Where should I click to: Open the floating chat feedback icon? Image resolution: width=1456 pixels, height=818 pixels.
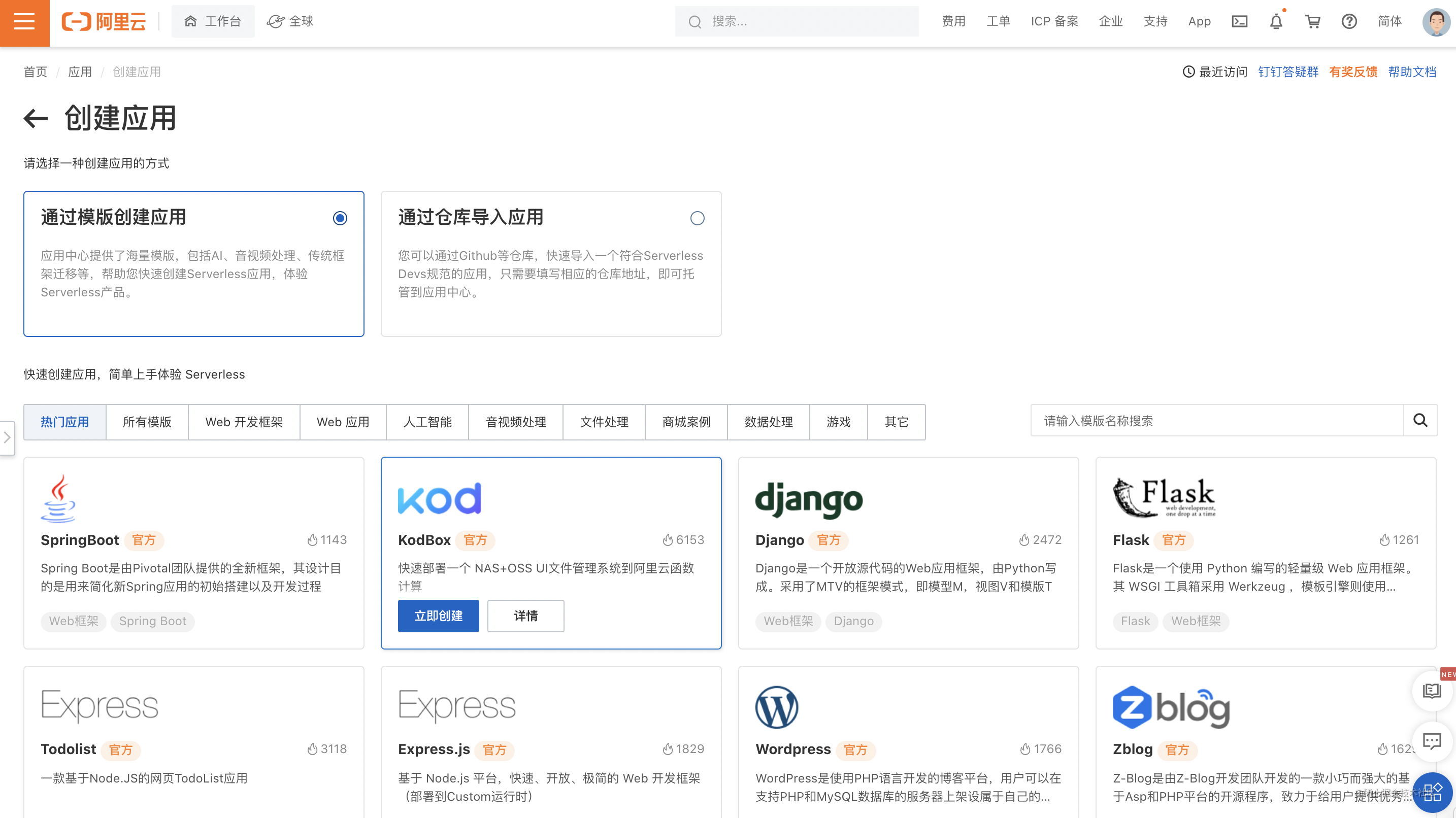click(x=1432, y=740)
